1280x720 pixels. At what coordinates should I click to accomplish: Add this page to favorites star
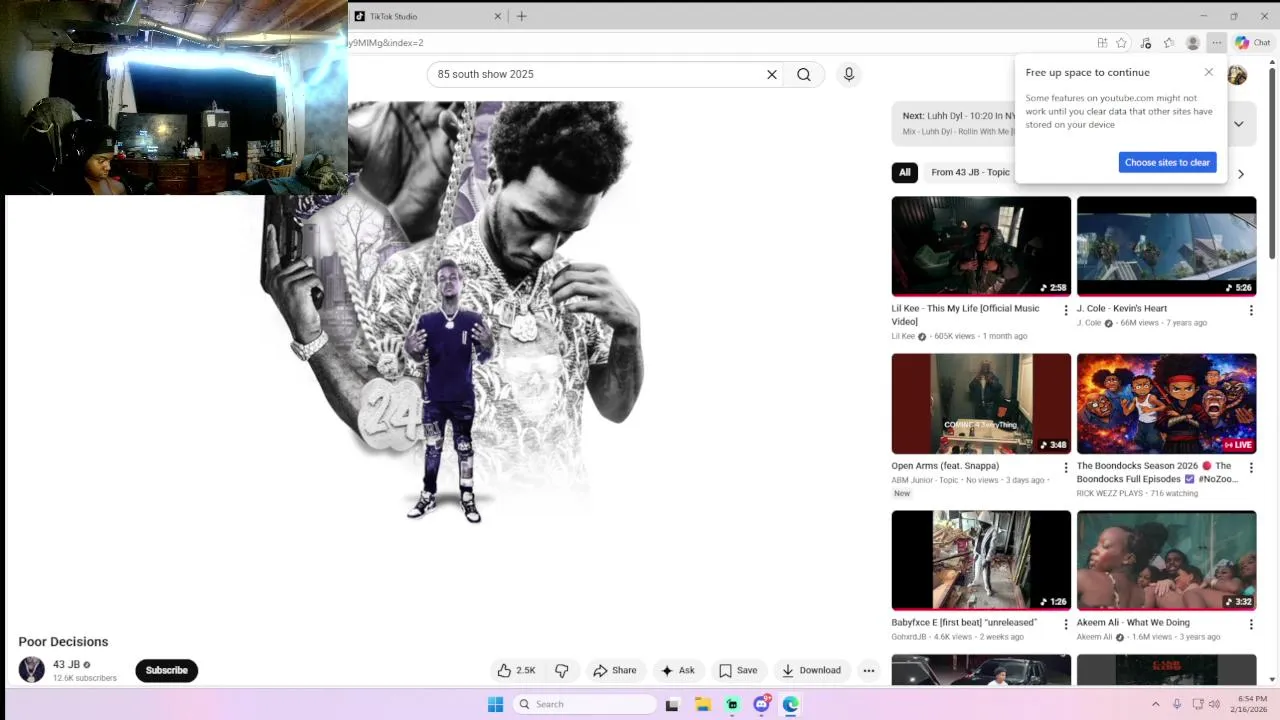tap(1122, 43)
